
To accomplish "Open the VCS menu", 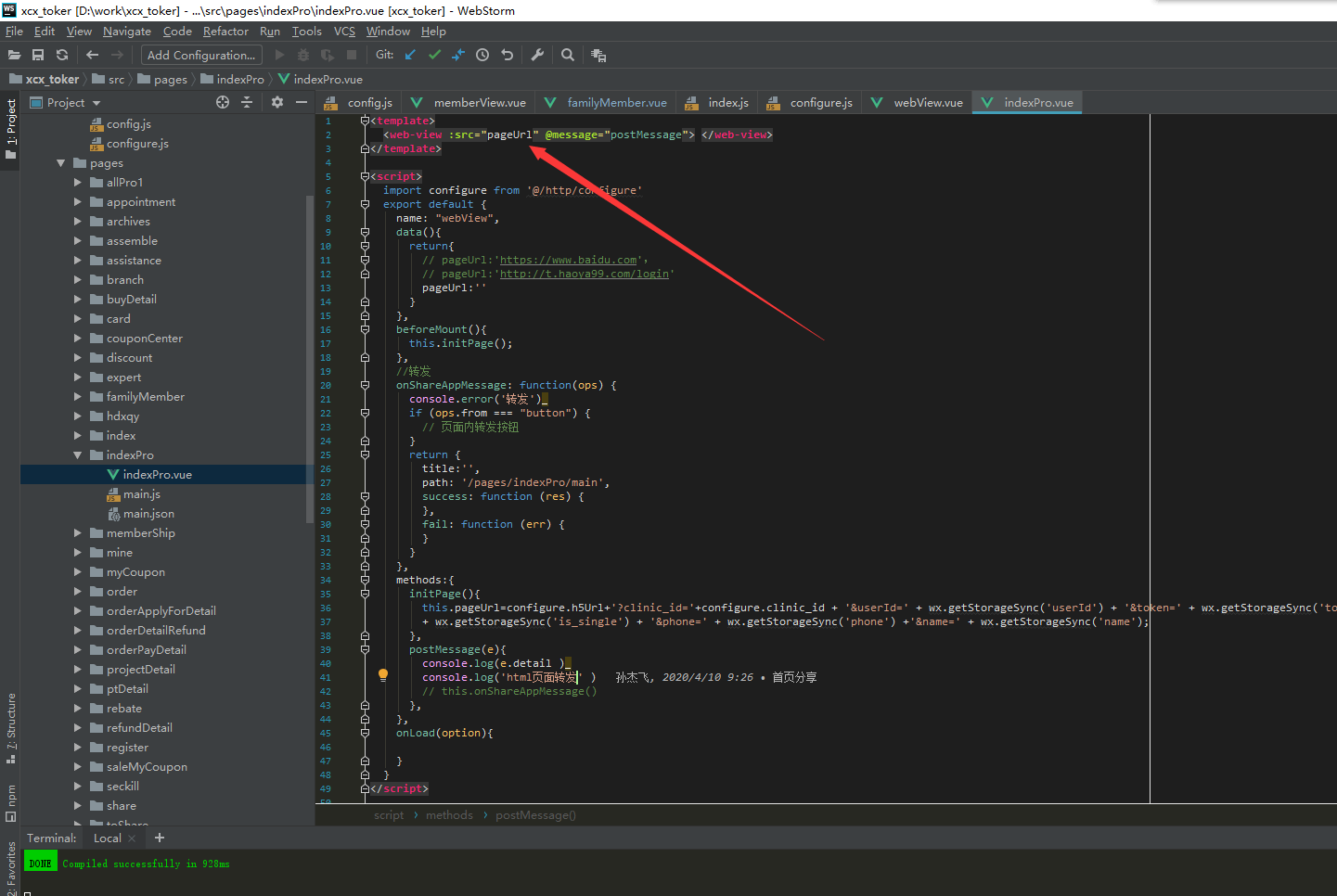I will pos(344,32).
